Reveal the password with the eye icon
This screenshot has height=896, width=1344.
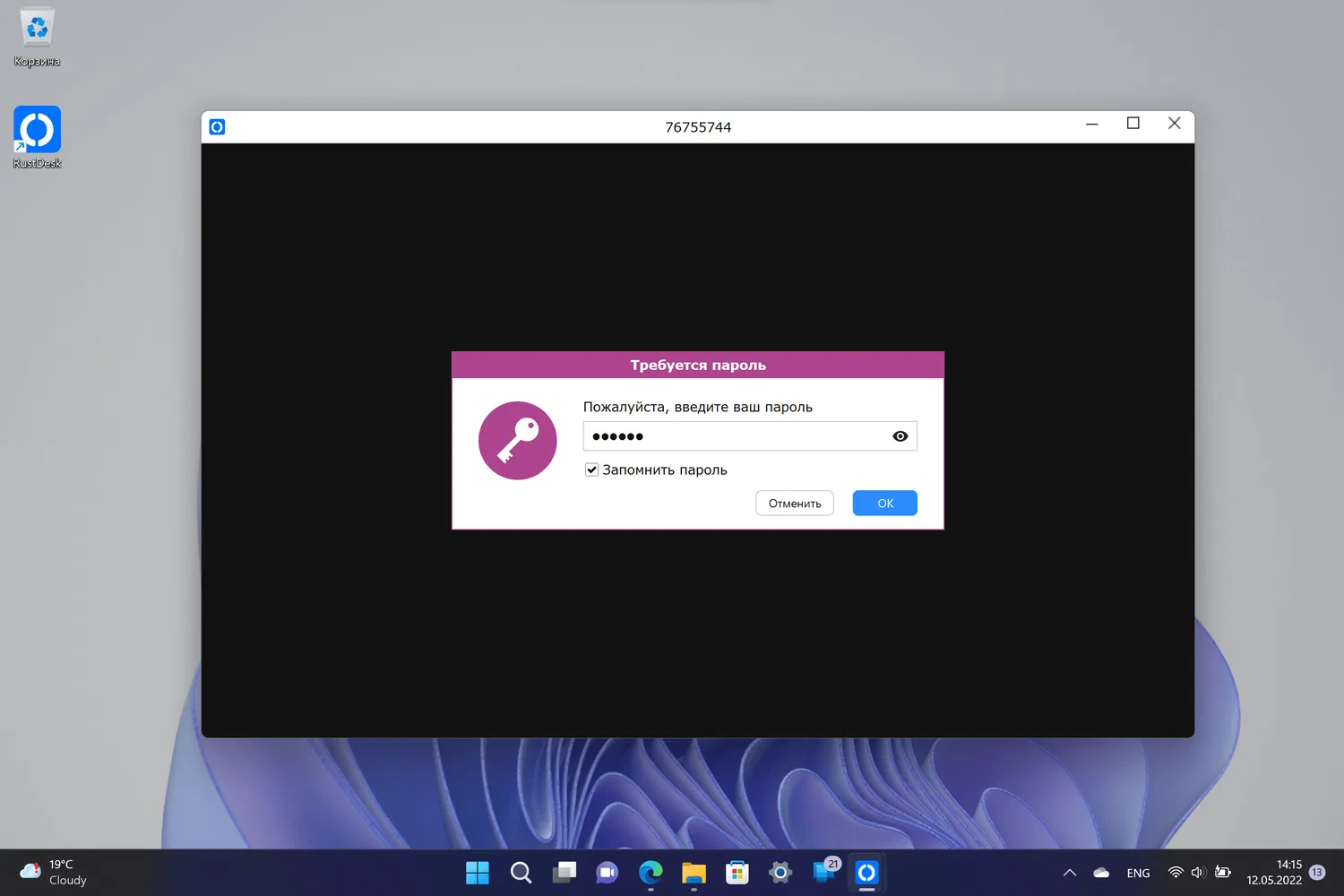900,436
